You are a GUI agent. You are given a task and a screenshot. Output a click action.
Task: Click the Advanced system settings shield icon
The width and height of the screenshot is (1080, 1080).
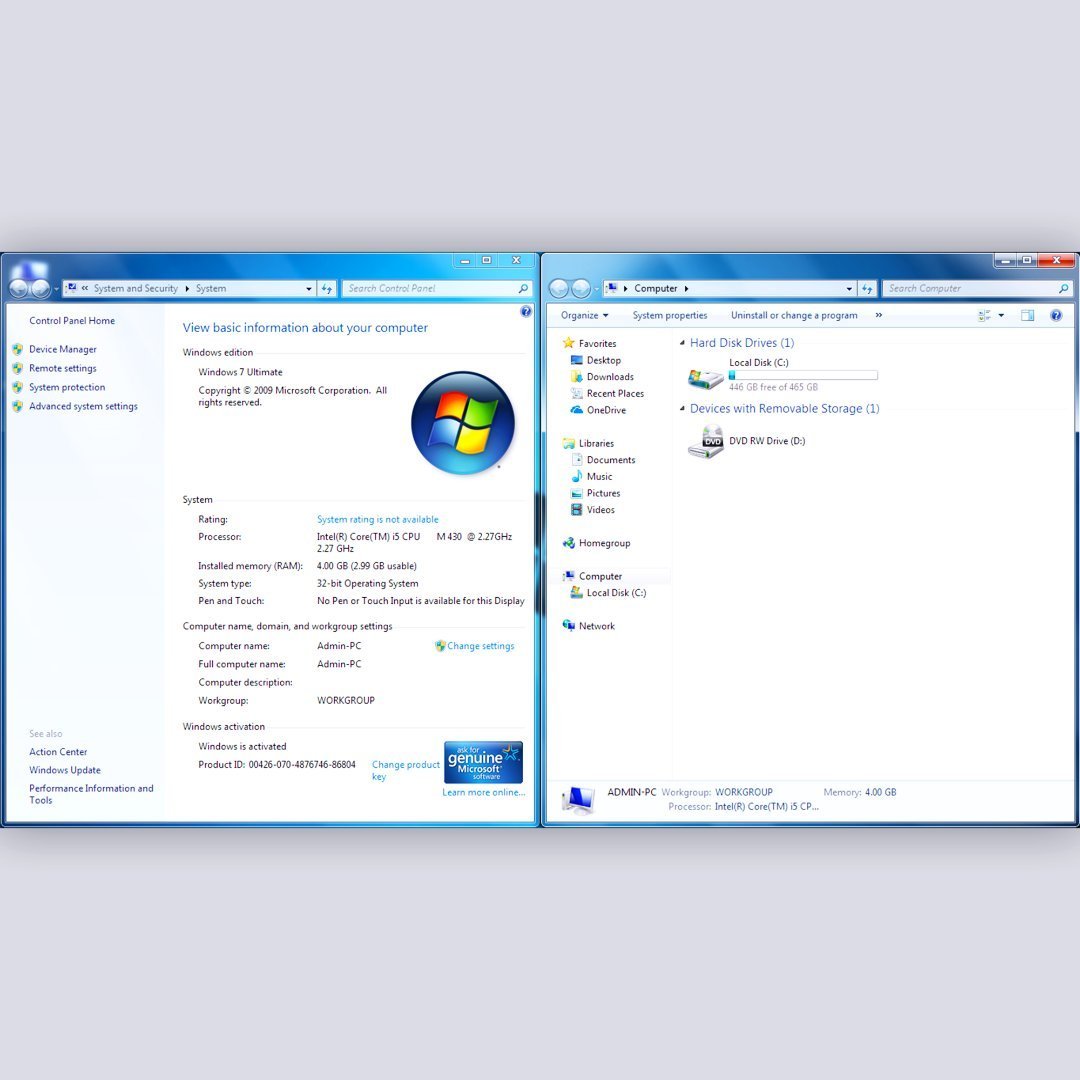point(18,406)
